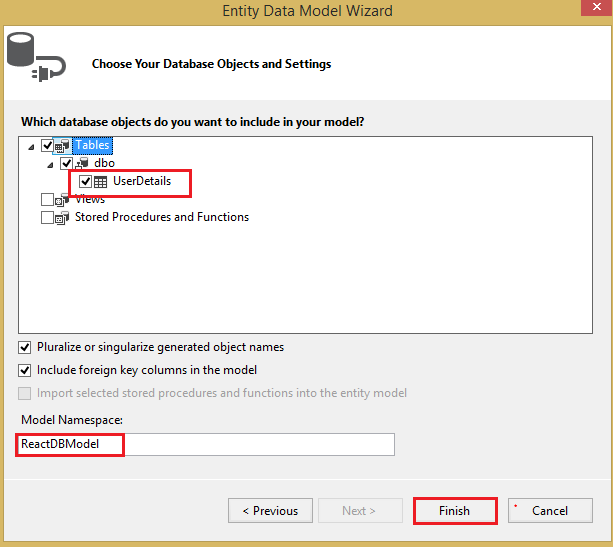Check the Views checkbox

point(47,200)
